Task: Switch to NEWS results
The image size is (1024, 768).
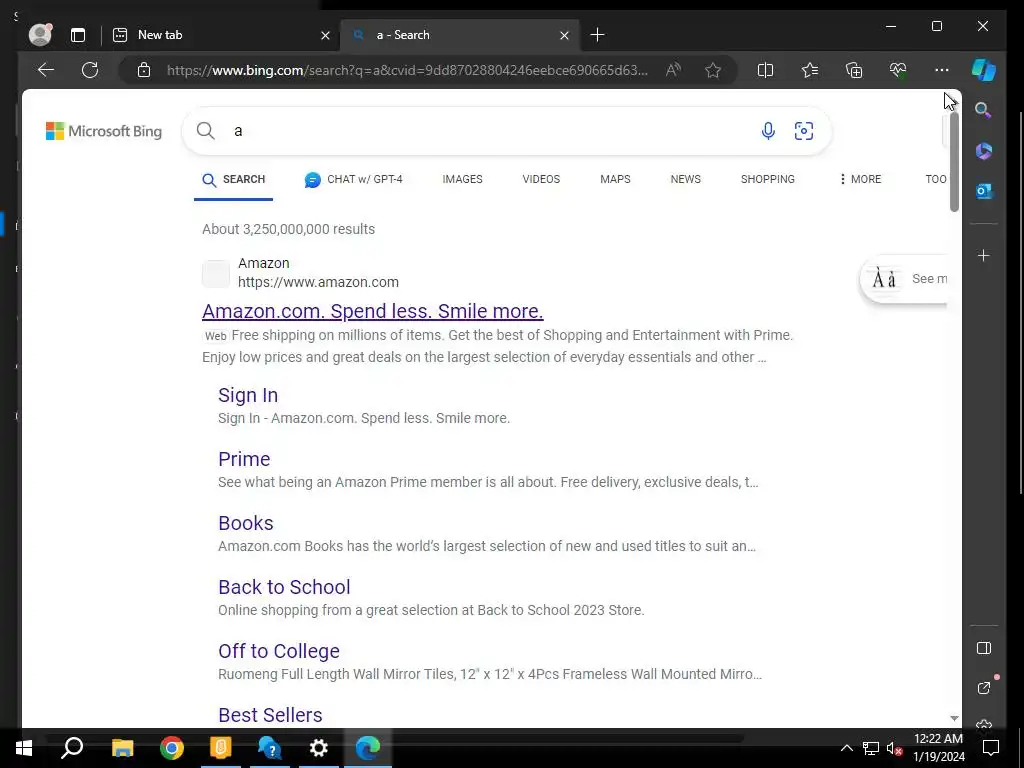Action: 686,180
